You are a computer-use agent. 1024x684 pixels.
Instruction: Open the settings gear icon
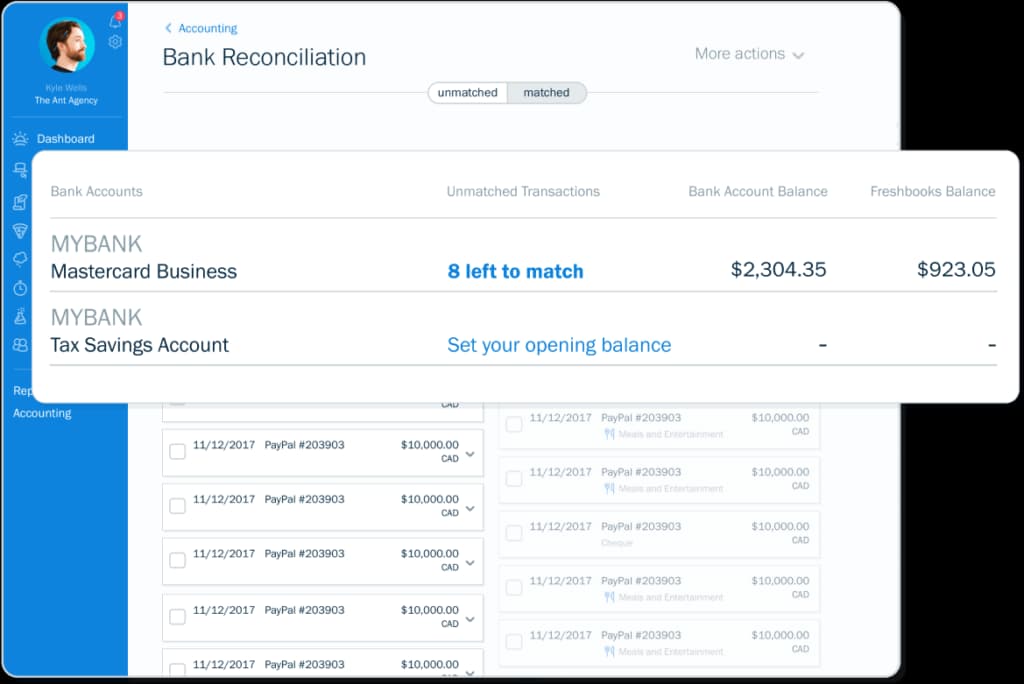(x=115, y=42)
